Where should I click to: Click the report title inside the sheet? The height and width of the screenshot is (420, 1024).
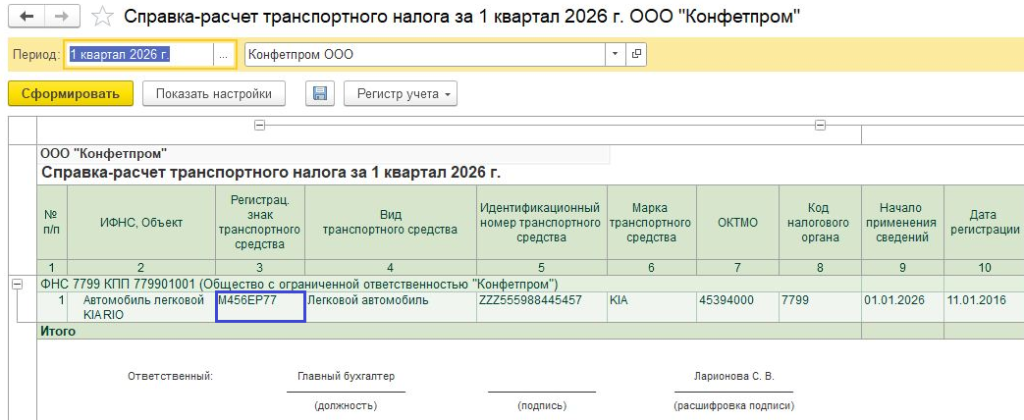271,174
